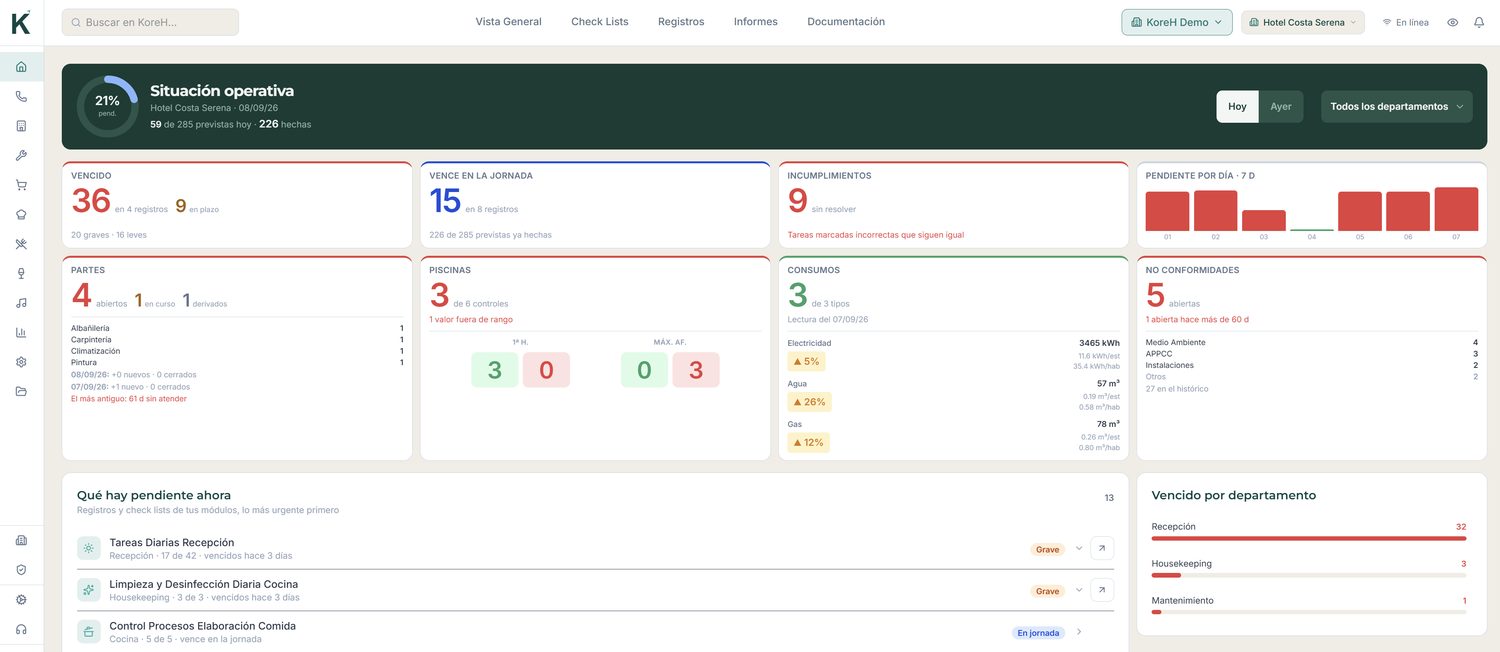
Task: Click the Gas 12% increase badge
Action: point(808,442)
